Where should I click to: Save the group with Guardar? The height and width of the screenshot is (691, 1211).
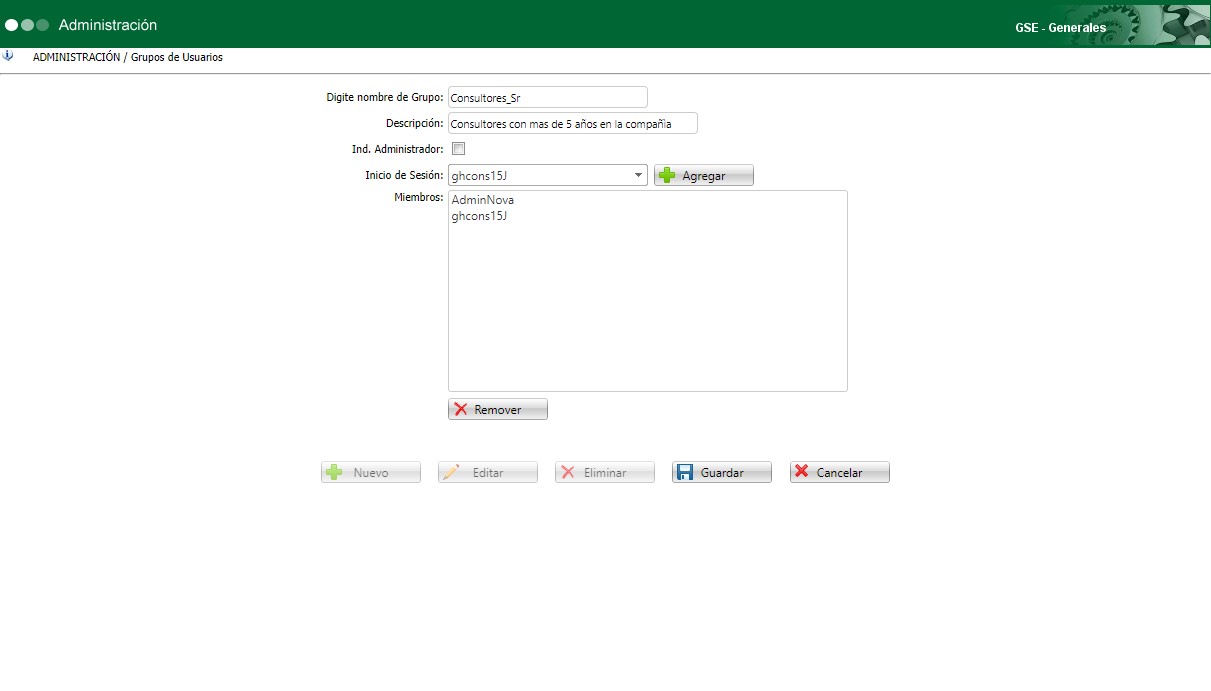(x=721, y=472)
